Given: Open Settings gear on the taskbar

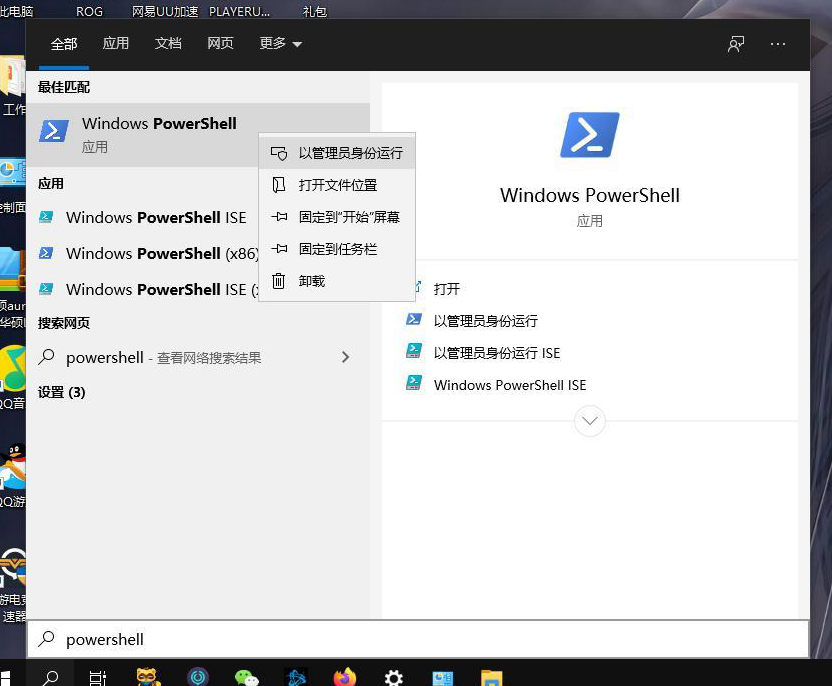Looking at the screenshot, I should tap(393, 678).
